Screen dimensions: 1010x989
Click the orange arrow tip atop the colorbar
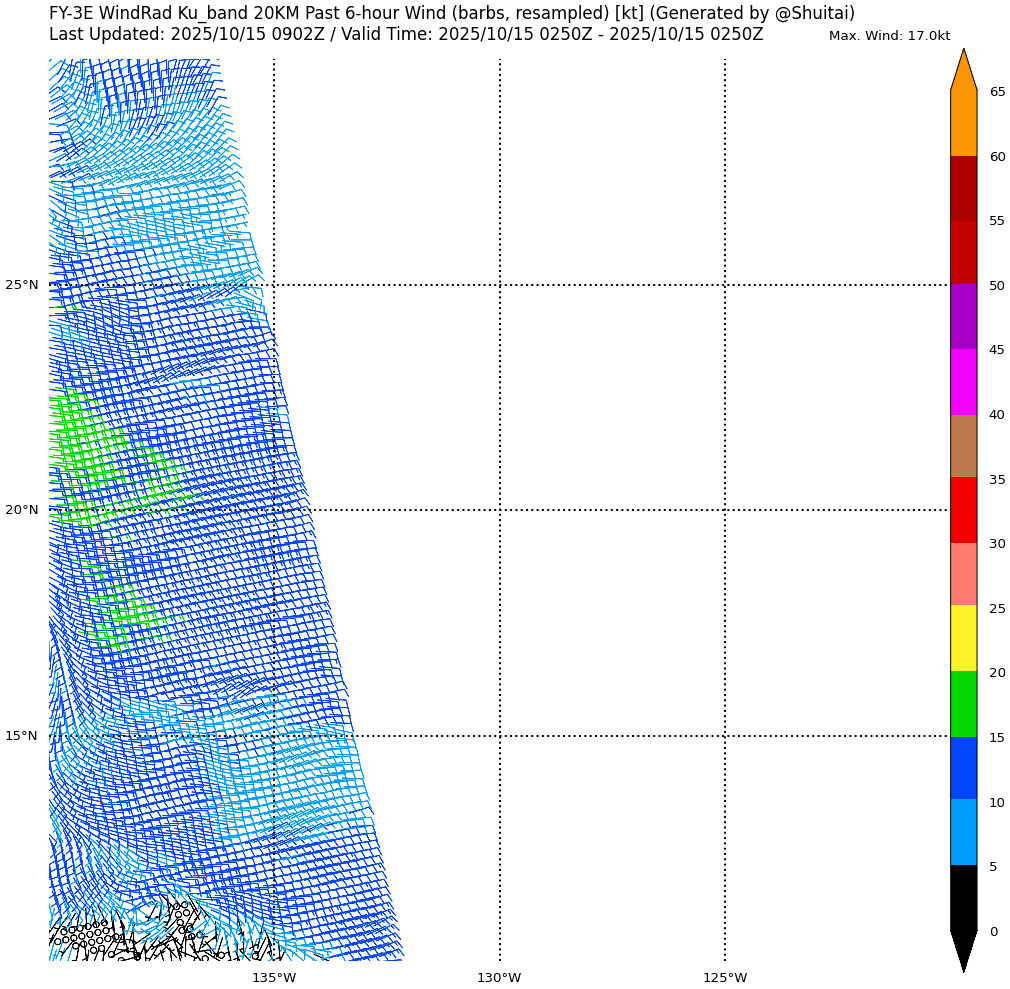pos(963,70)
